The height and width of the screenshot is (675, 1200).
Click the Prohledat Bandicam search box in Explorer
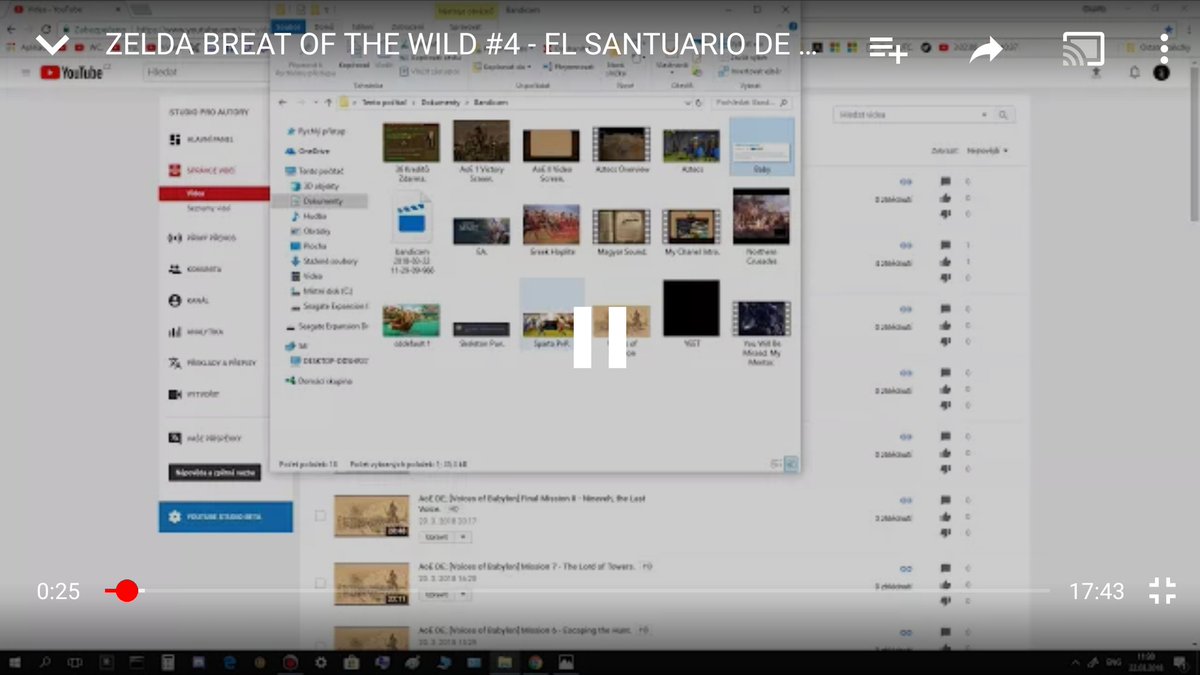753,102
